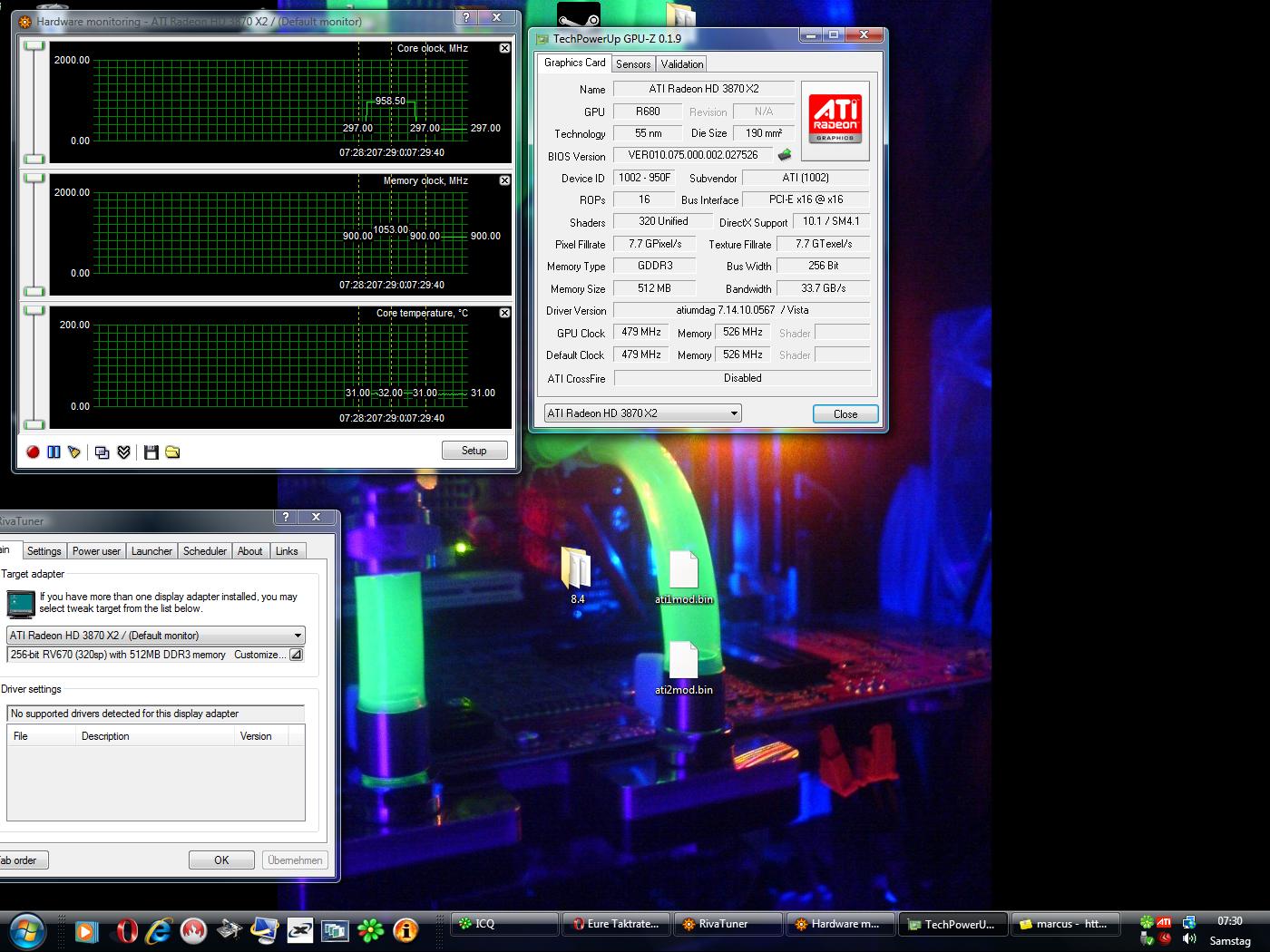
Task: Click the Description column header in driver list
Action: (155, 736)
